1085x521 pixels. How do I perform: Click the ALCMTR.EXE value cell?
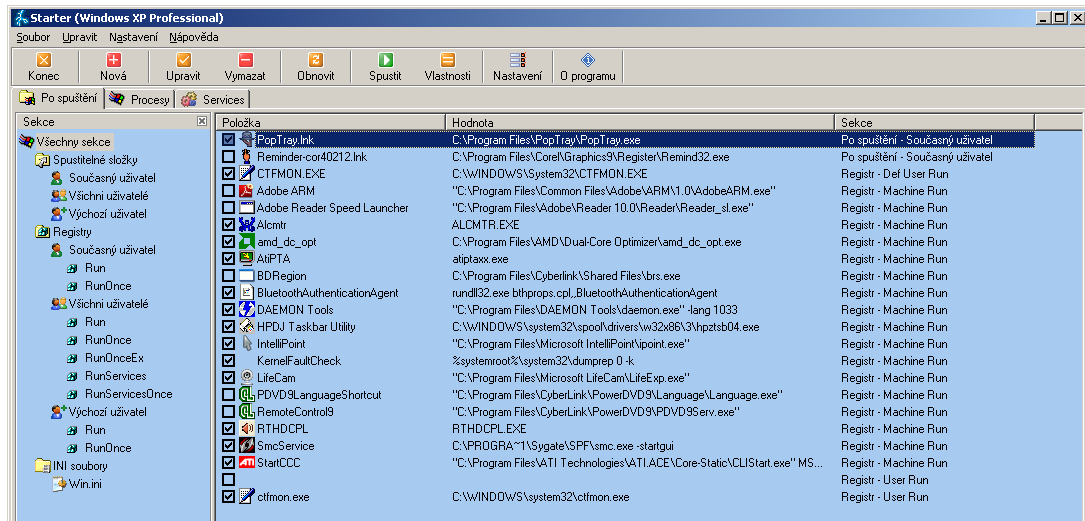pyautogui.click(x=485, y=225)
